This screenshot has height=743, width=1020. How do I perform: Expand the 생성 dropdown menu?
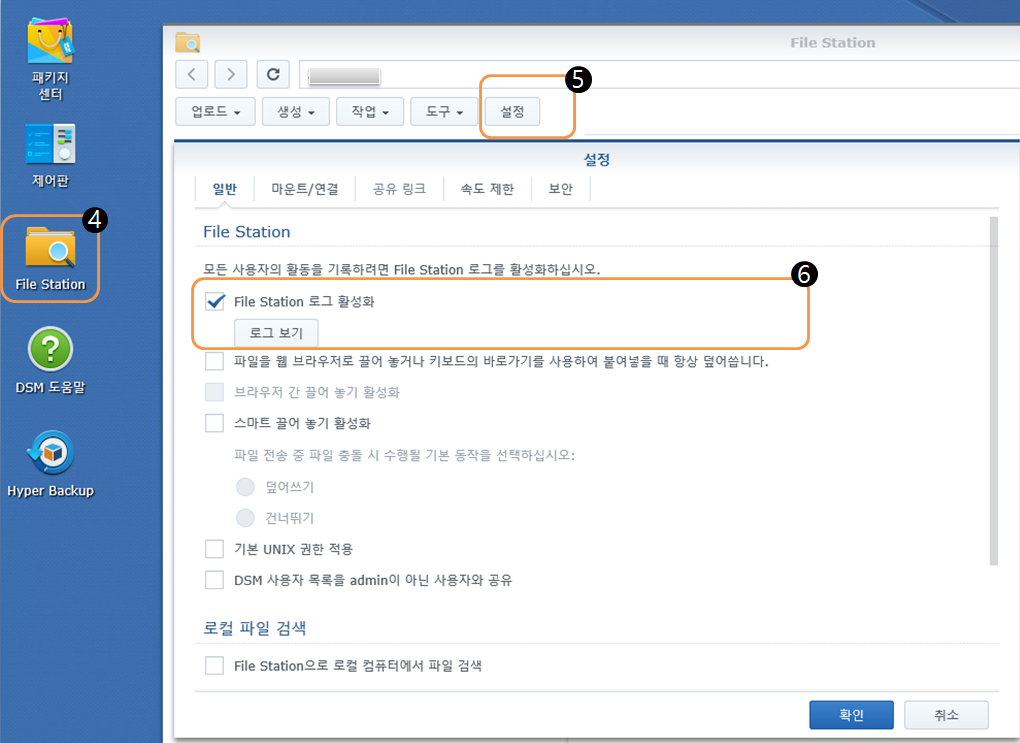[295, 112]
